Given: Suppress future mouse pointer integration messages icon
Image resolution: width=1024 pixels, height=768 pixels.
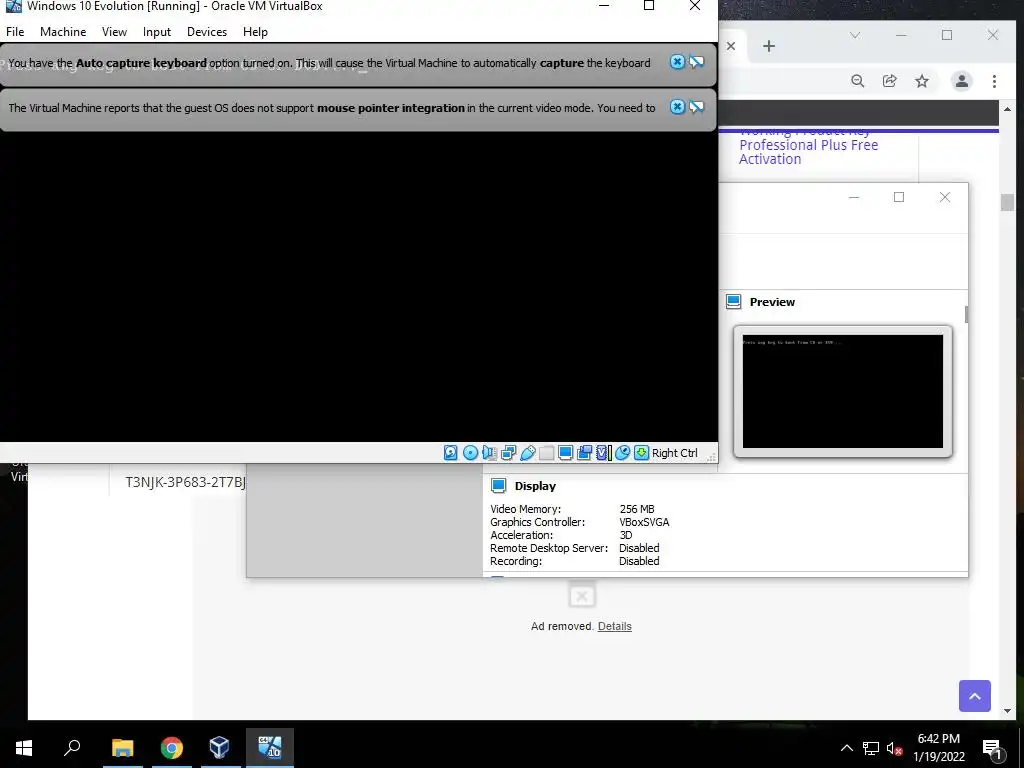Looking at the screenshot, I should tap(697, 107).
